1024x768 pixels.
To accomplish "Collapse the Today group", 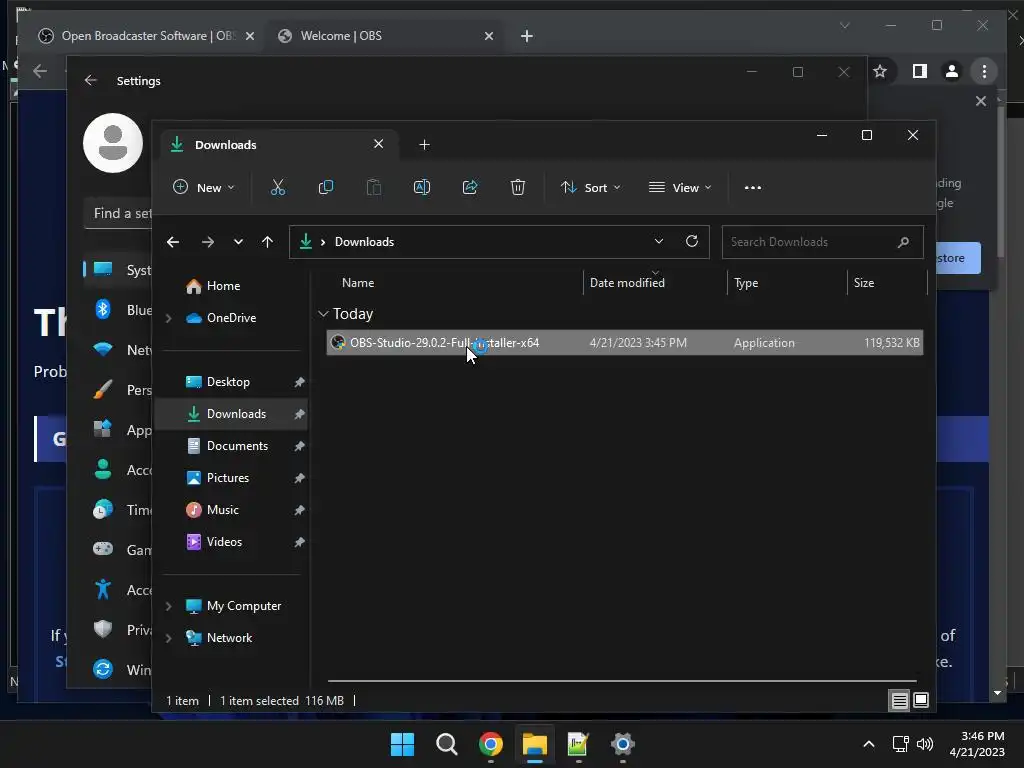I will pos(323,314).
